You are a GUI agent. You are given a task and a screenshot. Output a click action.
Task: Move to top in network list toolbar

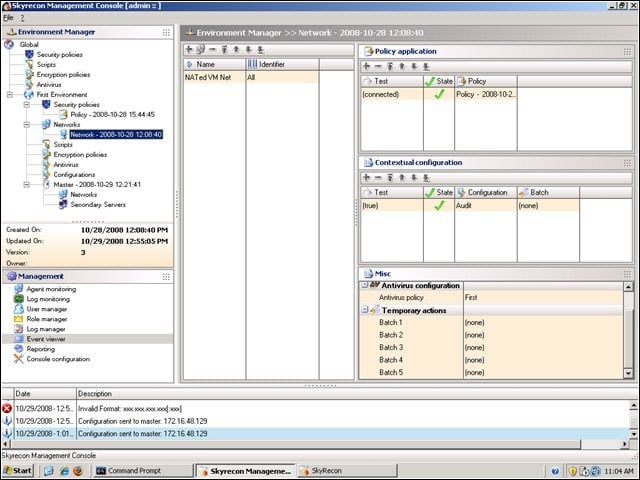click(x=224, y=50)
